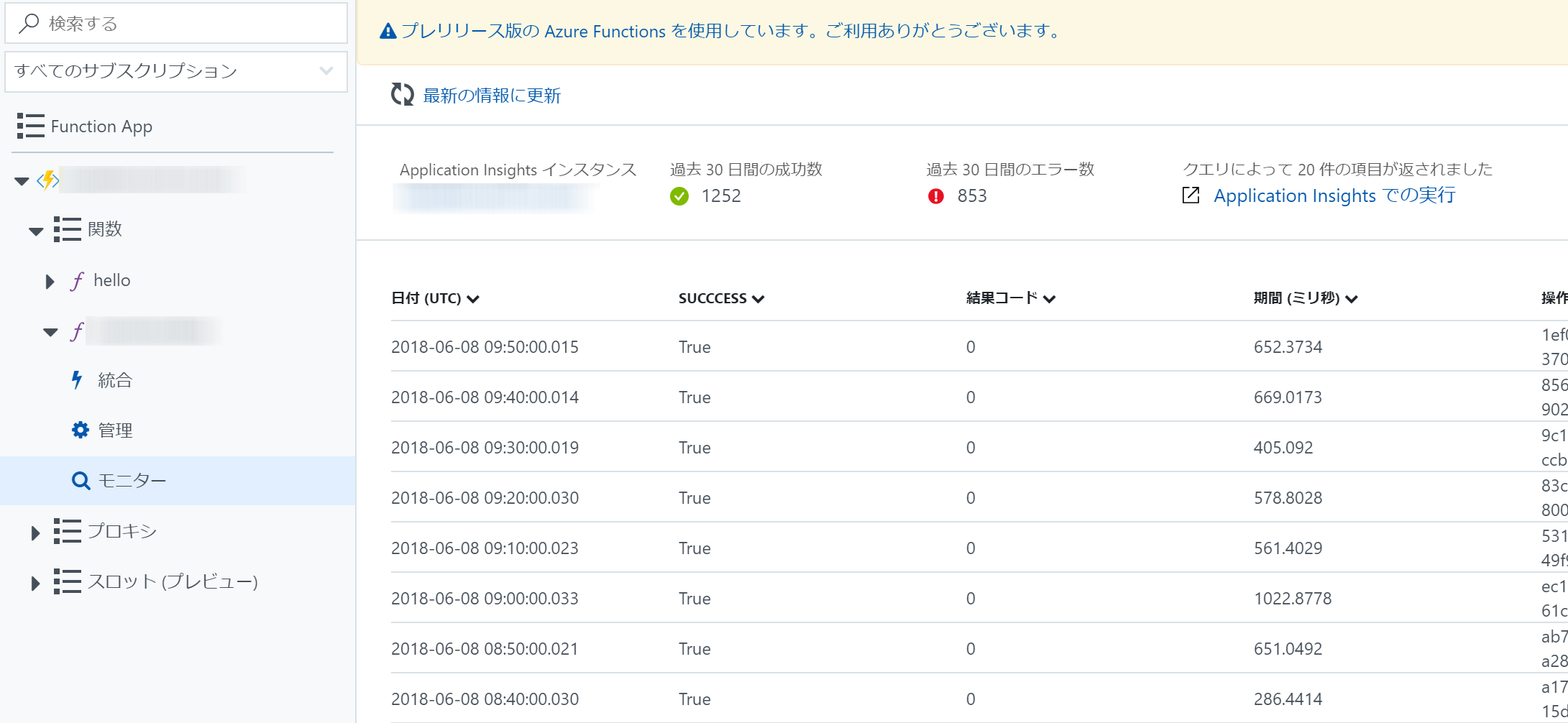Screen dimensions: 1568x723
Task: Select the 09:50:00.015 log row date
Action: tap(485, 347)
